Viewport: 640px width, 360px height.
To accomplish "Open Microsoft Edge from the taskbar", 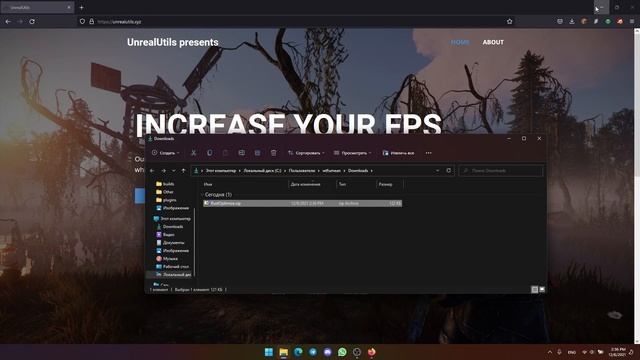I will (298, 352).
